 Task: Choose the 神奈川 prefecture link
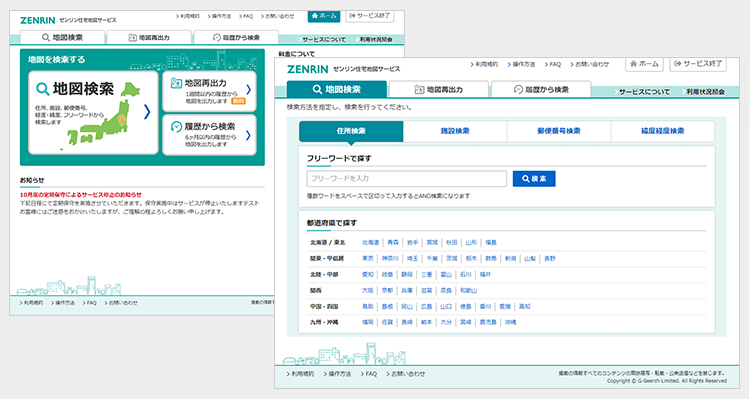point(390,258)
